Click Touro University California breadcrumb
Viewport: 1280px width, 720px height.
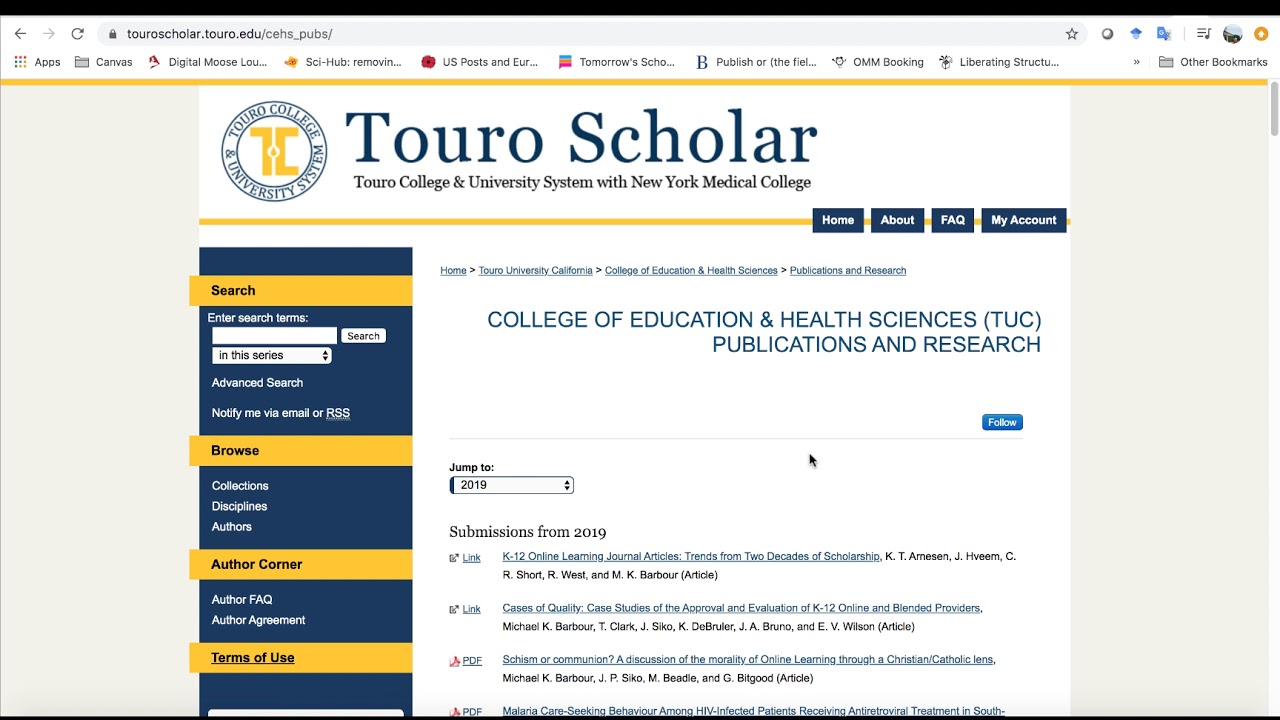click(535, 271)
